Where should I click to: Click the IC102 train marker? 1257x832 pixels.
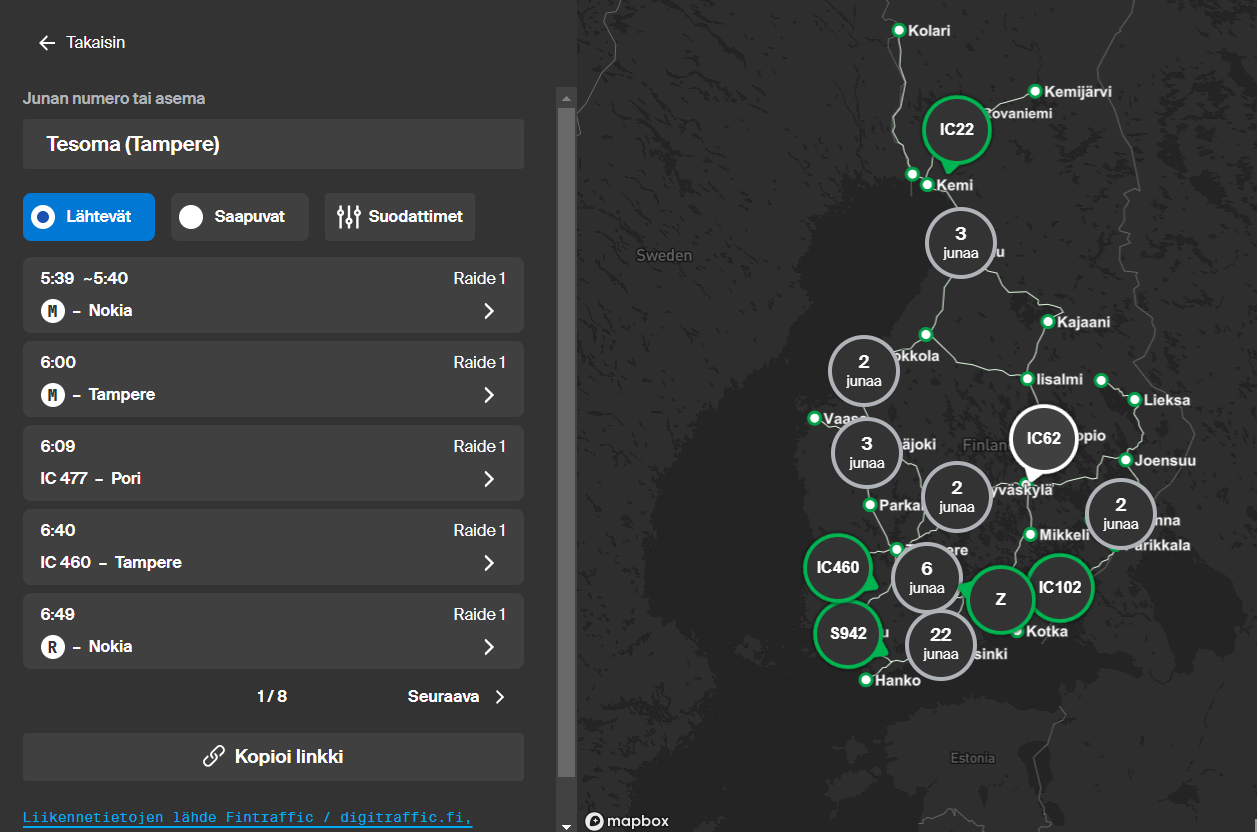click(1059, 587)
